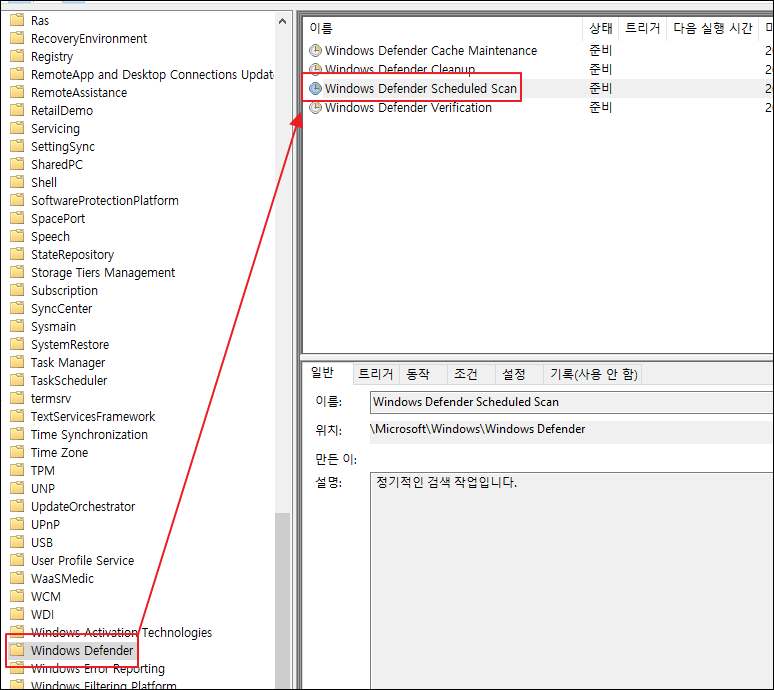Screen dimensions: 774x690
Task: Click the Registry folder icon
Action: (x=17, y=56)
